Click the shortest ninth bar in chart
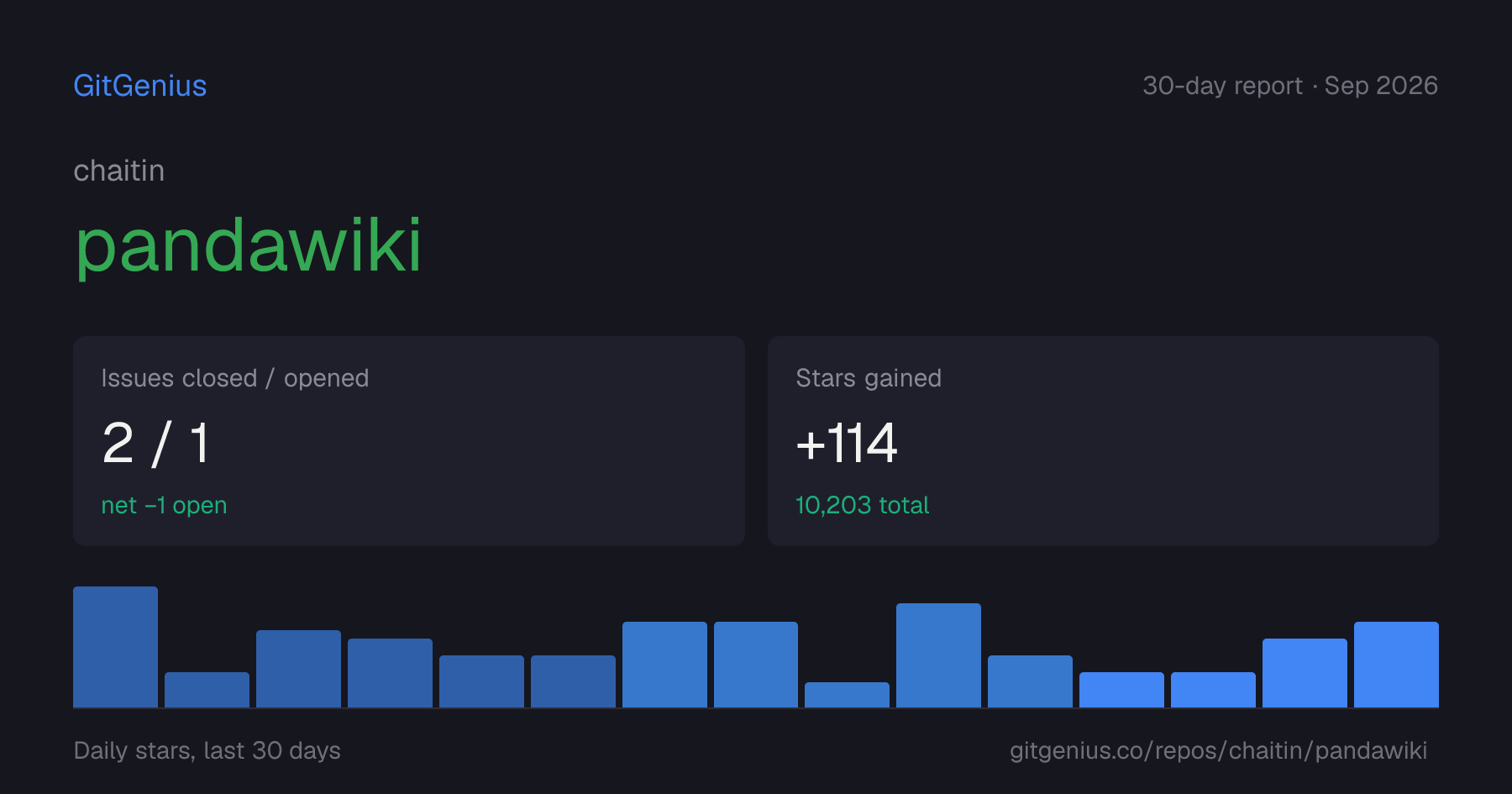Viewport: 1512px width, 794px height. tap(847, 695)
